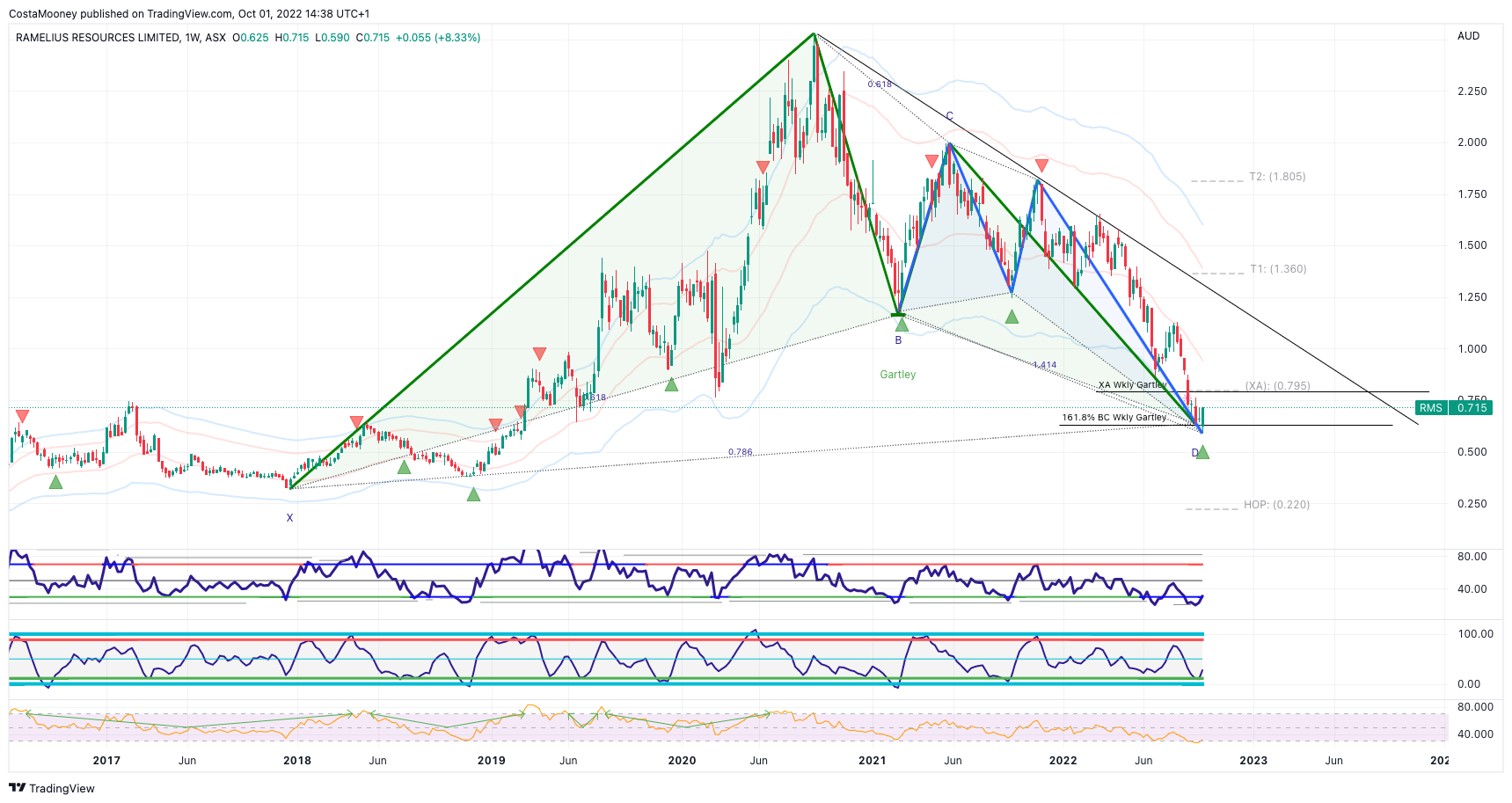The height and width of the screenshot is (803, 1512).
Task: Select the T1: (1.360) target label
Action: pos(1278,269)
